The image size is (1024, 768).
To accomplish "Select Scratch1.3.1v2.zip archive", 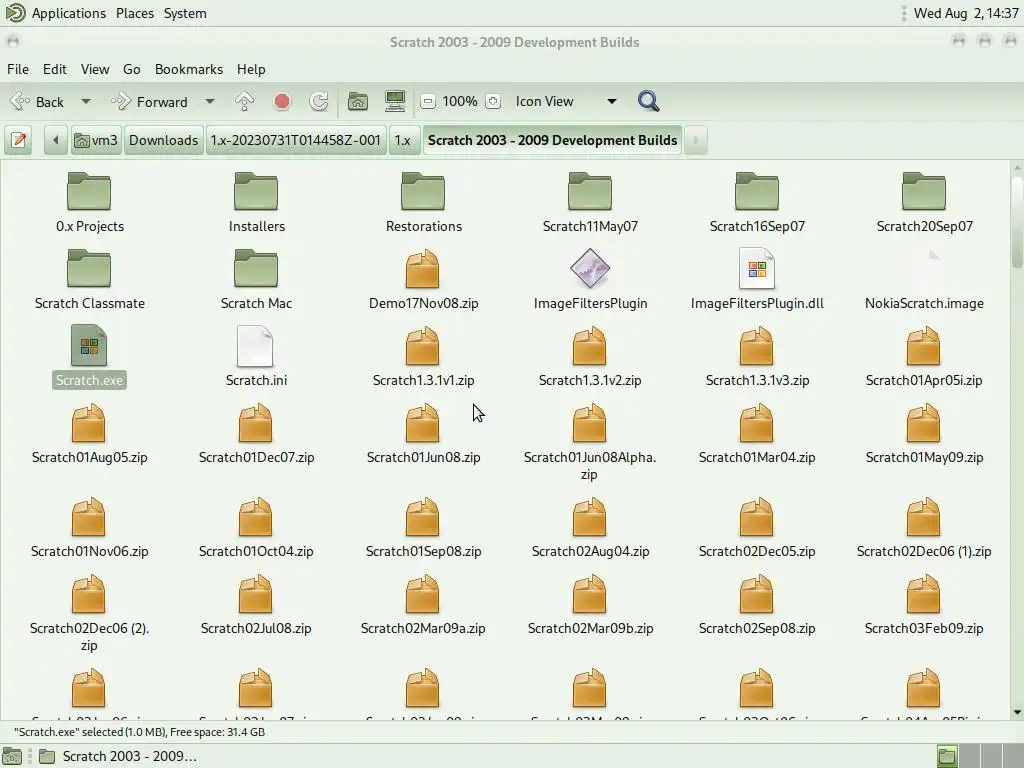I will [590, 357].
